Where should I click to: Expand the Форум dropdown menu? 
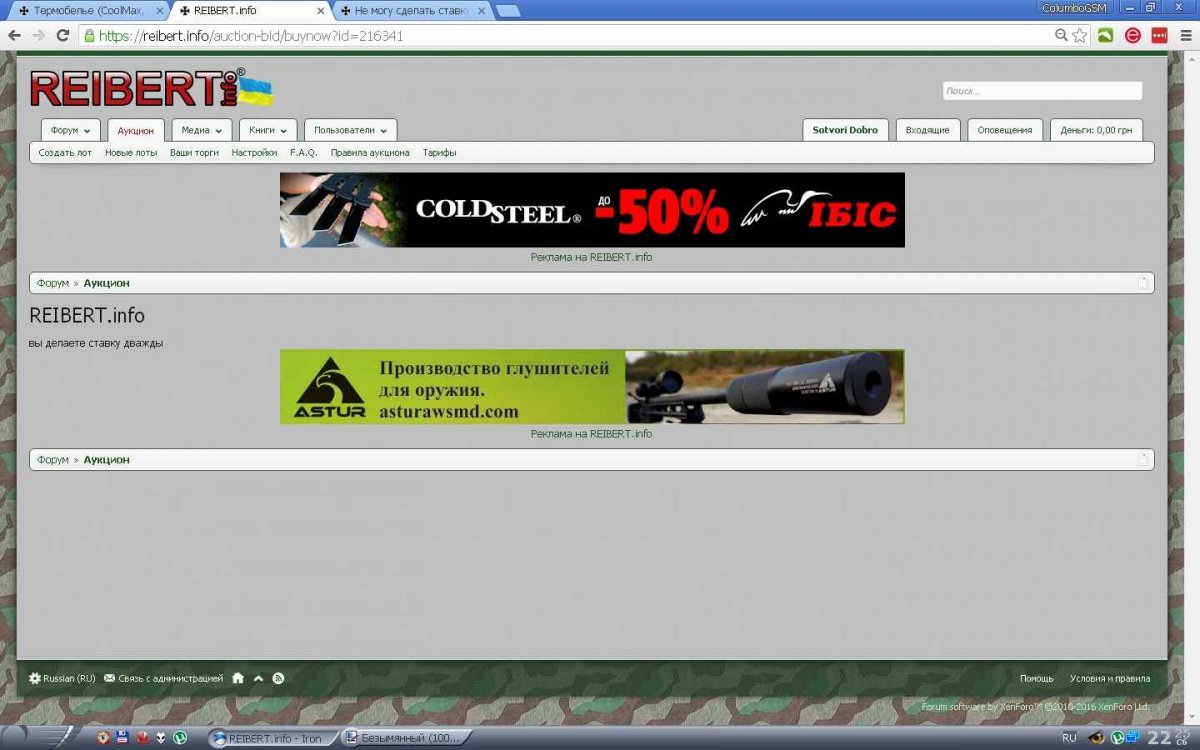(x=70, y=130)
